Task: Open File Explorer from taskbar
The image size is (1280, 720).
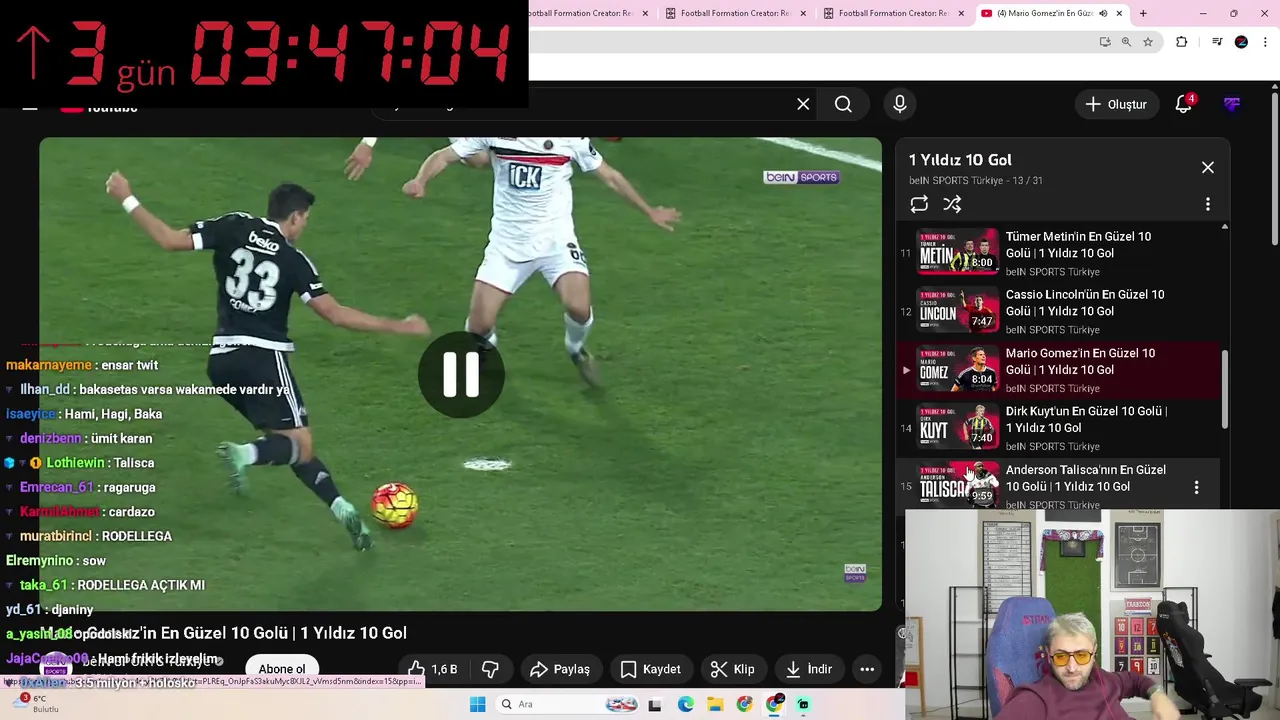Action: (714, 704)
